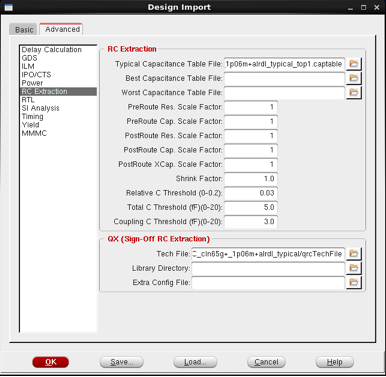This screenshot has width=386, height=377.
Task: Click Total C Threshold field
Action: click(251, 207)
